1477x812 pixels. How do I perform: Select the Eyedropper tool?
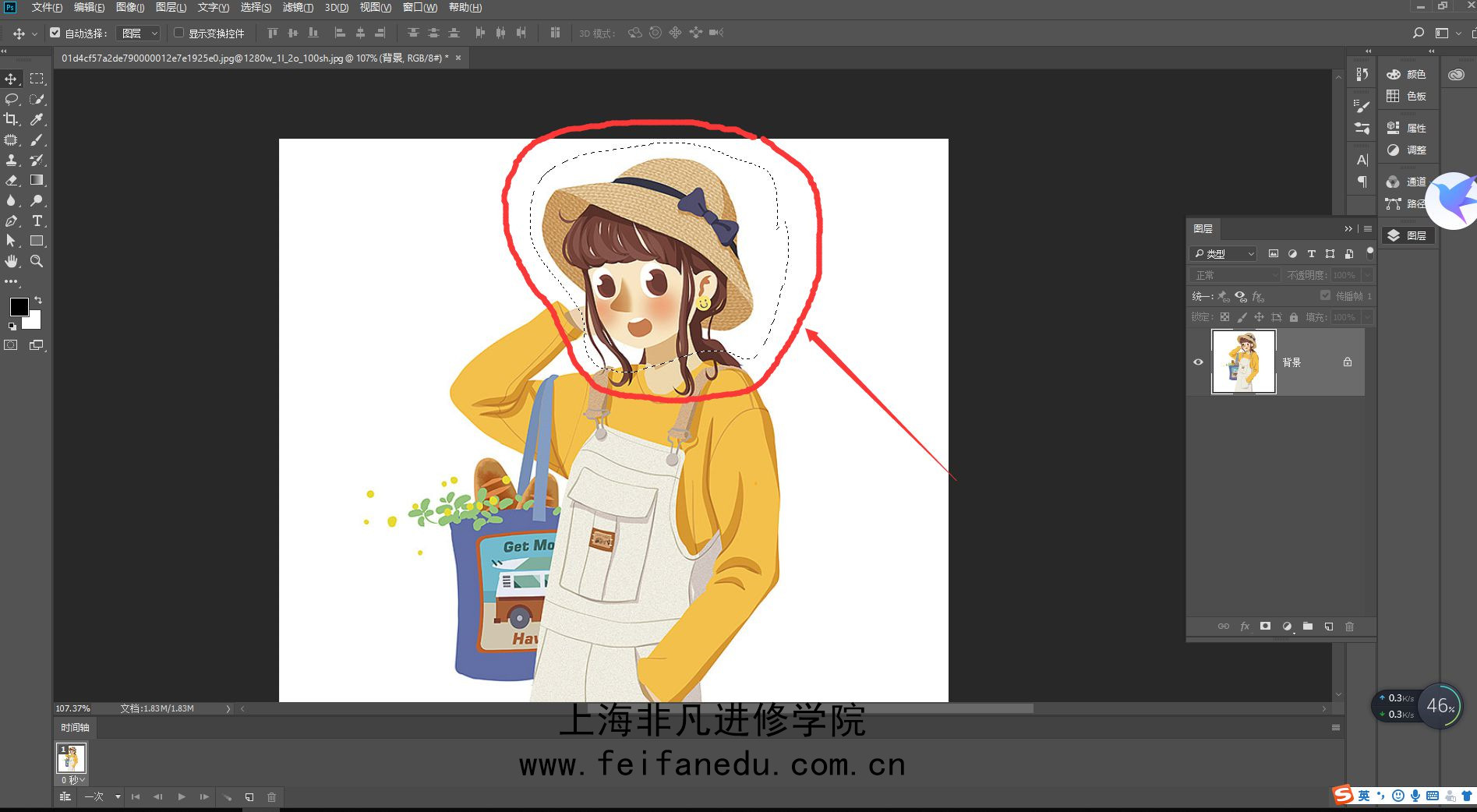(x=37, y=119)
